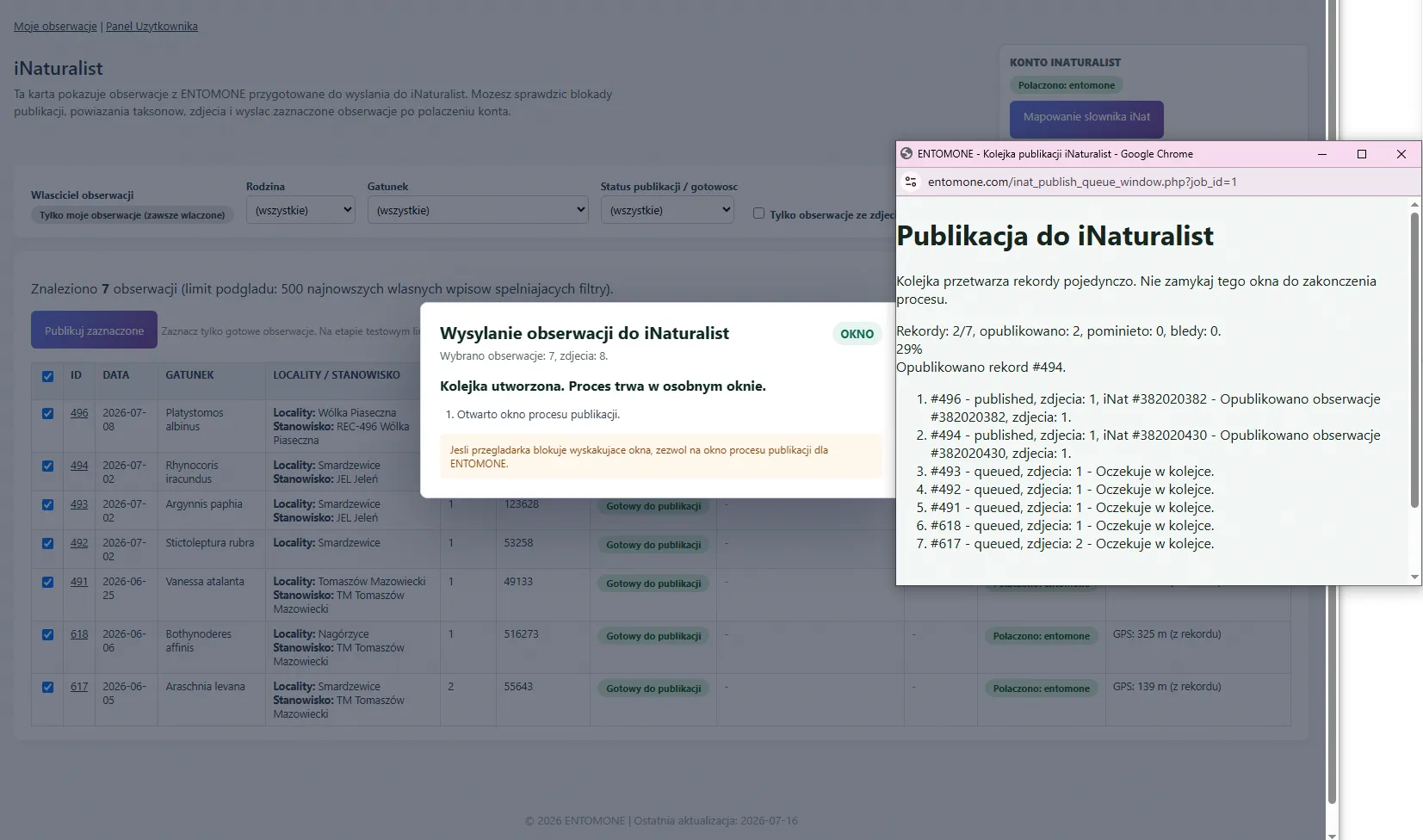The height and width of the screenshot is (840, 1423).
Task: Open the Gatunek filter dropdown
Action: point(478,210)
